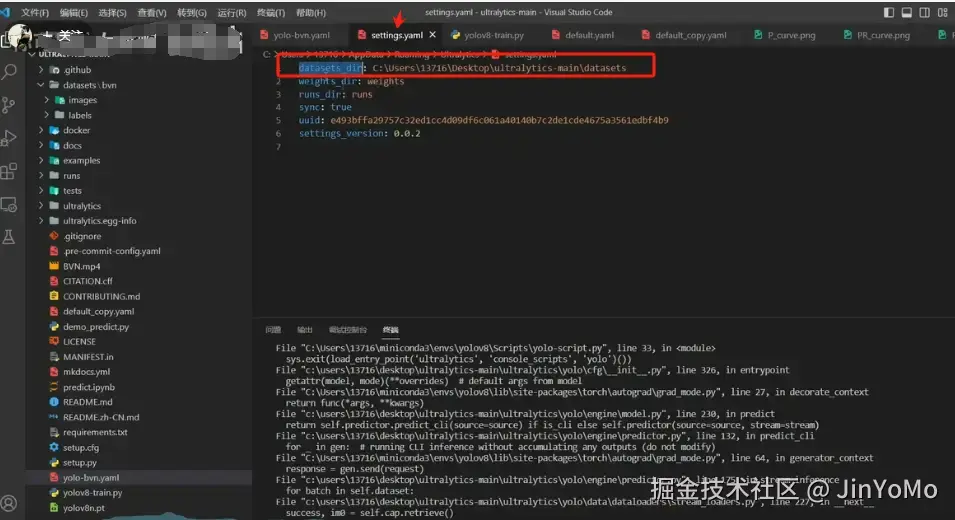This screenshot has height=520, width=955.
Task: Open LICENSE file
Action: [79, 342]
